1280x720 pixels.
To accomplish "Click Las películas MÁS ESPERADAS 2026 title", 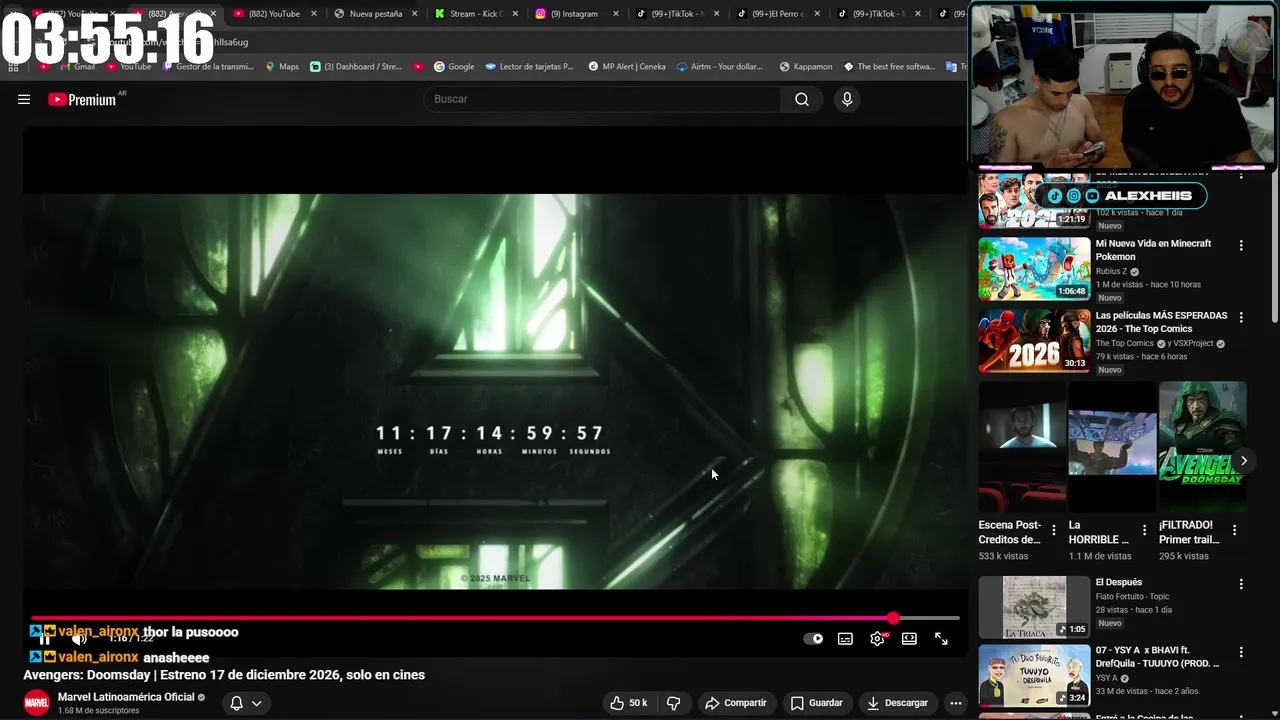I will [x=1161, y=322].
